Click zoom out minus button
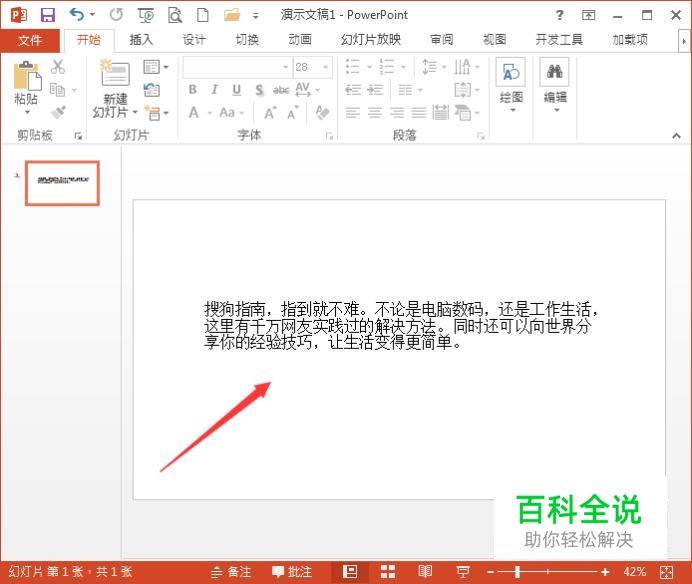This screenshot has width=692, height=584. (490, 573)
